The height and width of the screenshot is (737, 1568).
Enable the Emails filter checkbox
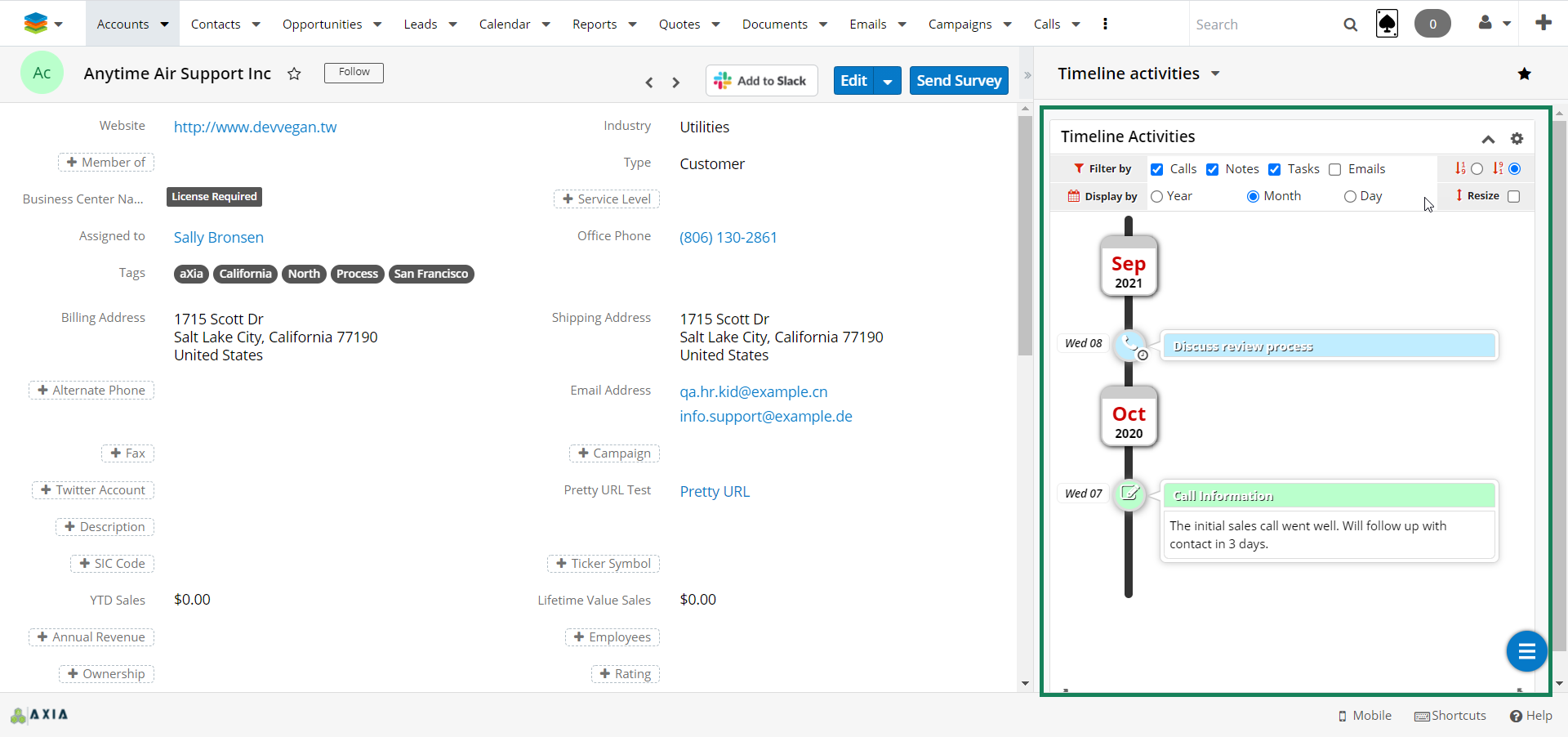[x=1335, y=169]
